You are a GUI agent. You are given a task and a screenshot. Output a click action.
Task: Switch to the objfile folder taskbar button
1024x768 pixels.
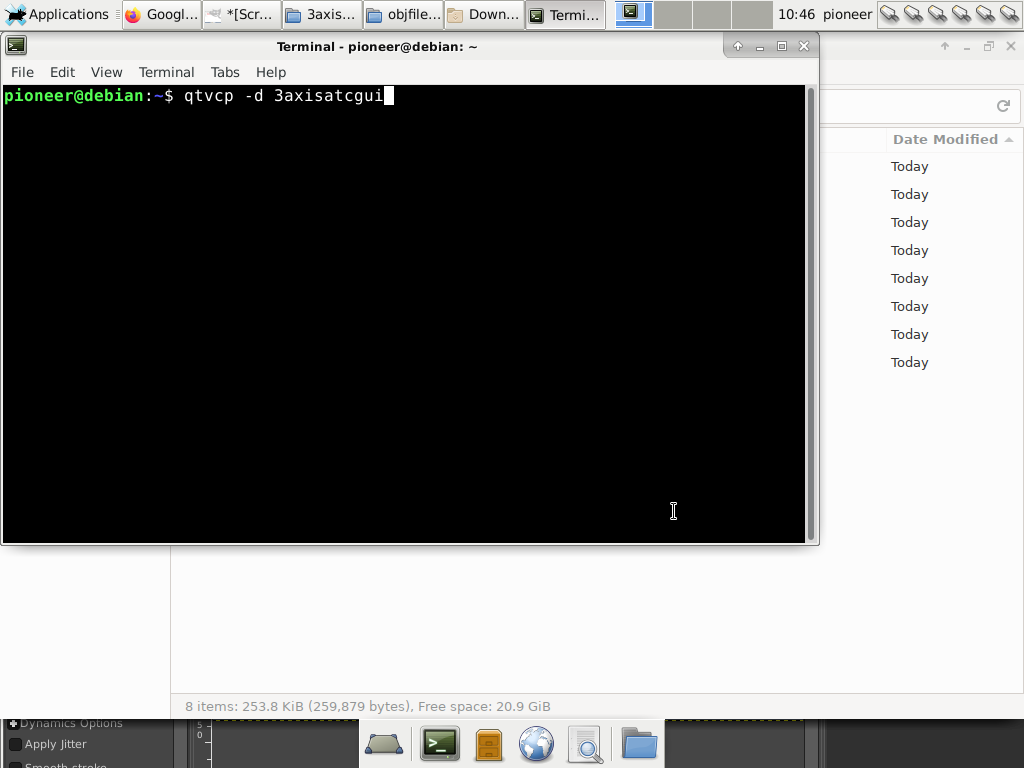click(x=403, y=15)
